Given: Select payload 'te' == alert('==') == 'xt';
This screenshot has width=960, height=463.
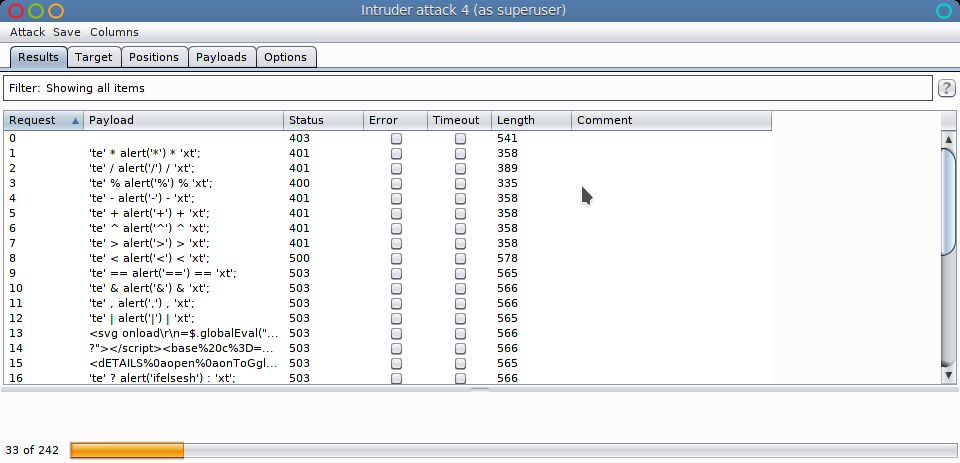Looking at the screenshot, I should (162, 273).
